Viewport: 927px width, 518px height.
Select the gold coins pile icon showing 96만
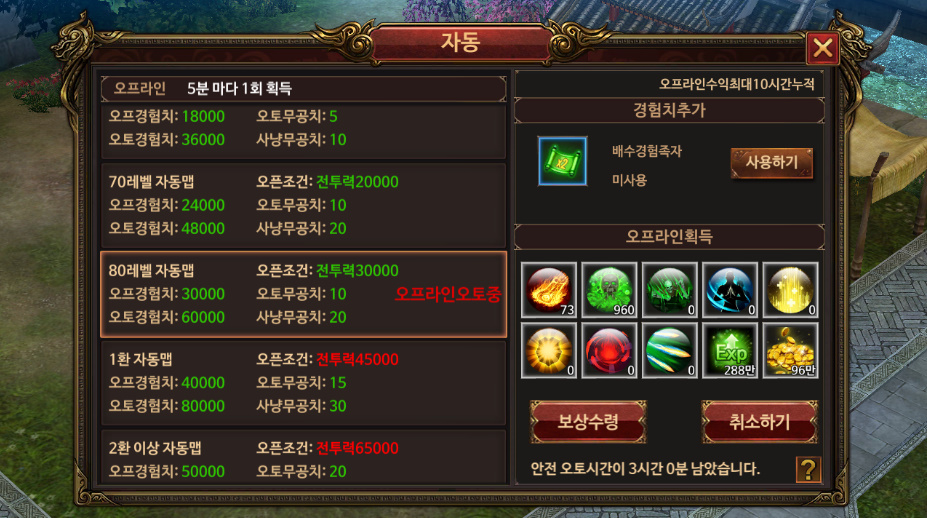pyautogui.click(x=790, y=351)
